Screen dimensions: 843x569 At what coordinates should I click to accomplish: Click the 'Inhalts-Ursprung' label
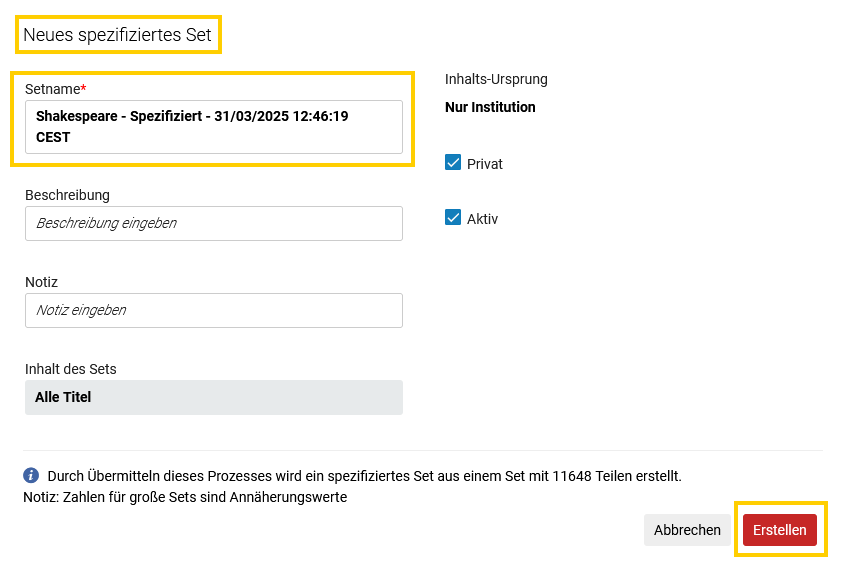pyautogui.click(x=496, y=79)
